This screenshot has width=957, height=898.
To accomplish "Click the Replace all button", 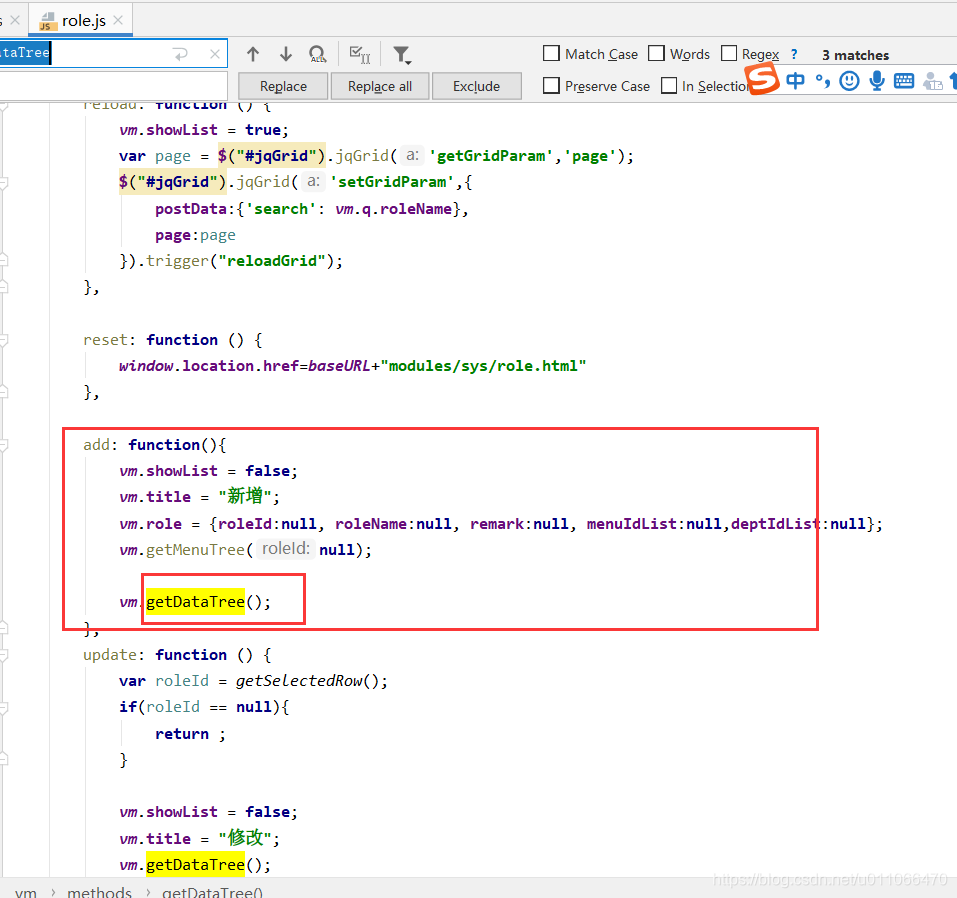I will (x=380, y=86).
